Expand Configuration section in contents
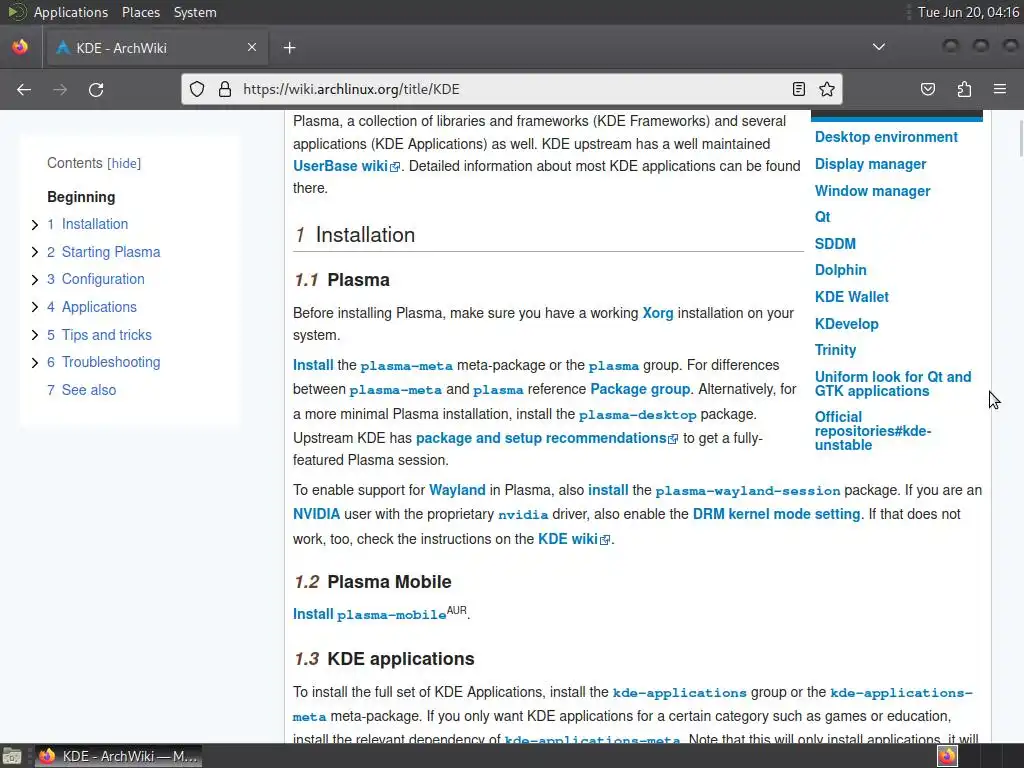 (x=35, y=280)
